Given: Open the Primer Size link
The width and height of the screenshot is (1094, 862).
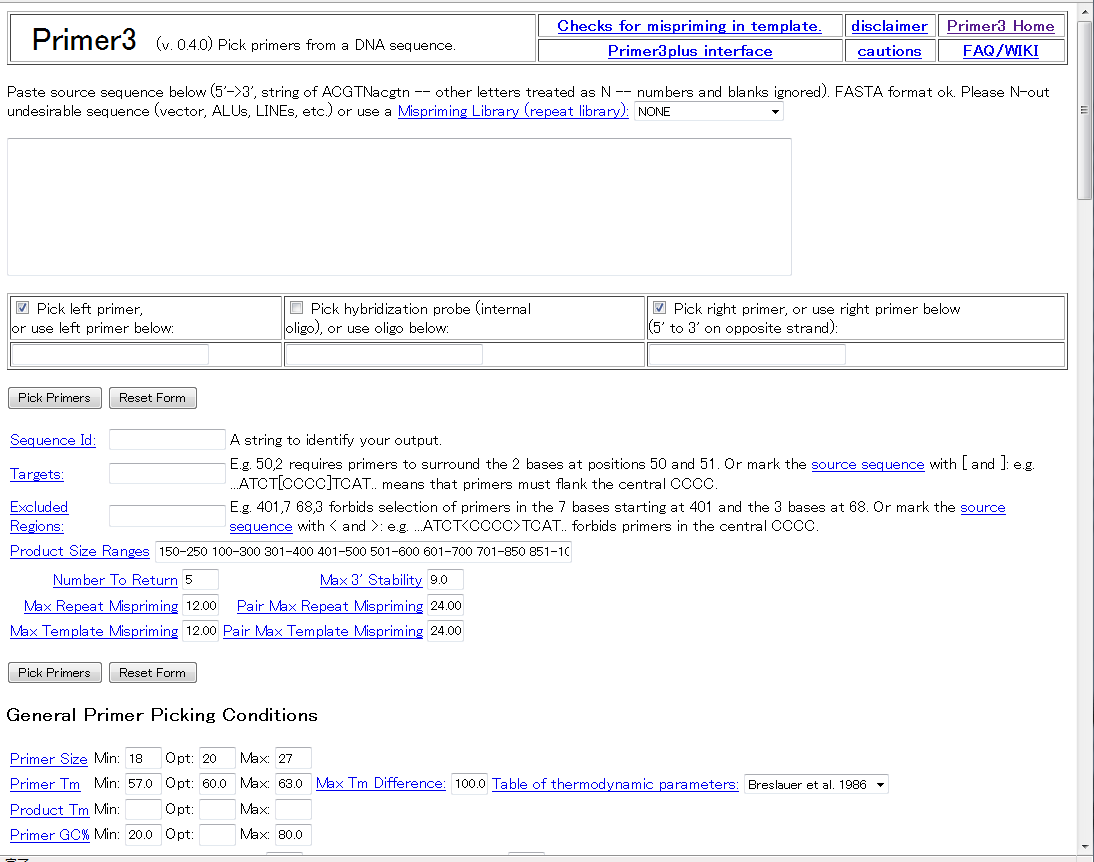Looking at the screenshot, I should coord(49,759).
